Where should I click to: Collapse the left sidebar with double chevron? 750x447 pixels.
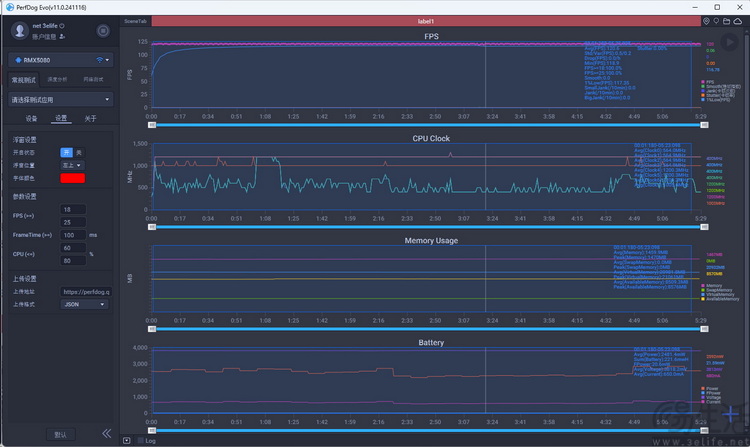pyautogui.click(x=107, y=433)
